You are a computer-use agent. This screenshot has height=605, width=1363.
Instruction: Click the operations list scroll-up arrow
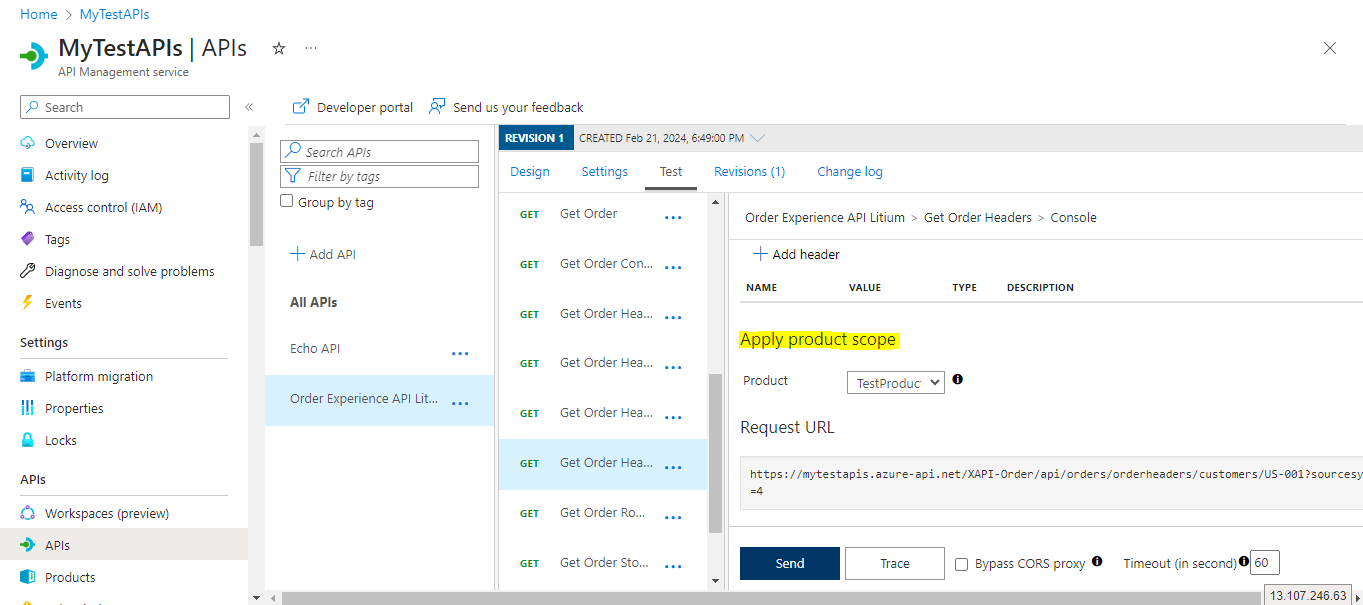pos(715,202)
